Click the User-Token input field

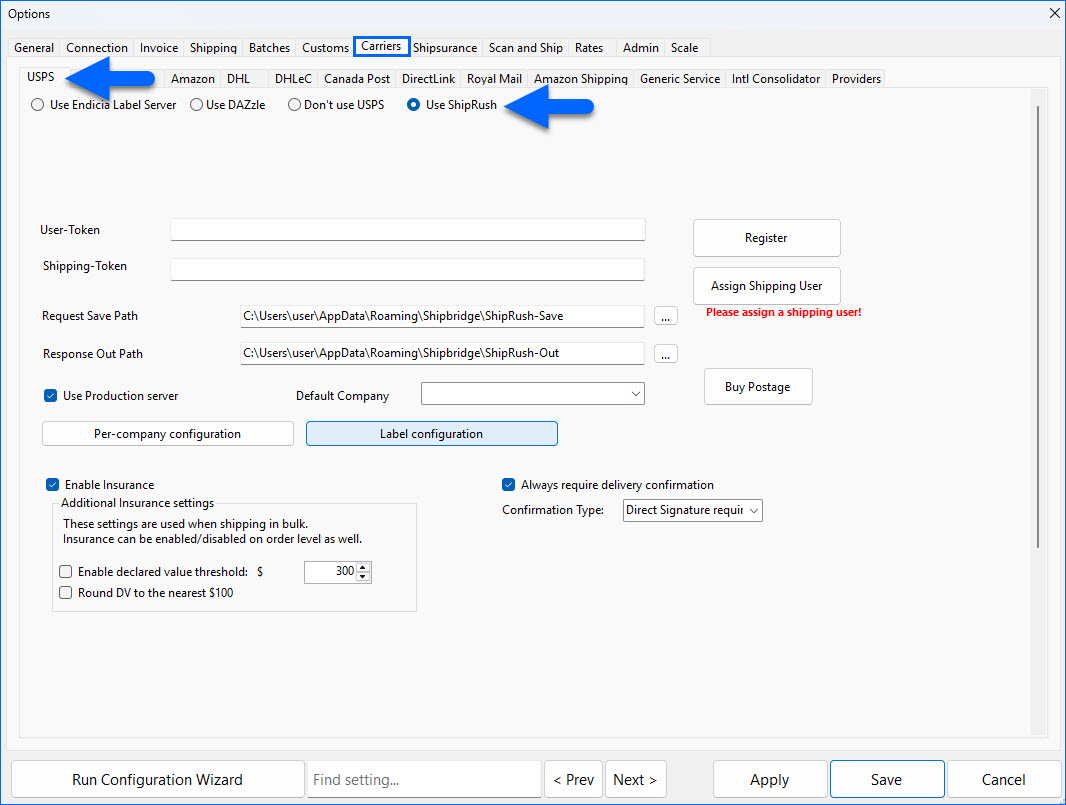coord(407,230)
